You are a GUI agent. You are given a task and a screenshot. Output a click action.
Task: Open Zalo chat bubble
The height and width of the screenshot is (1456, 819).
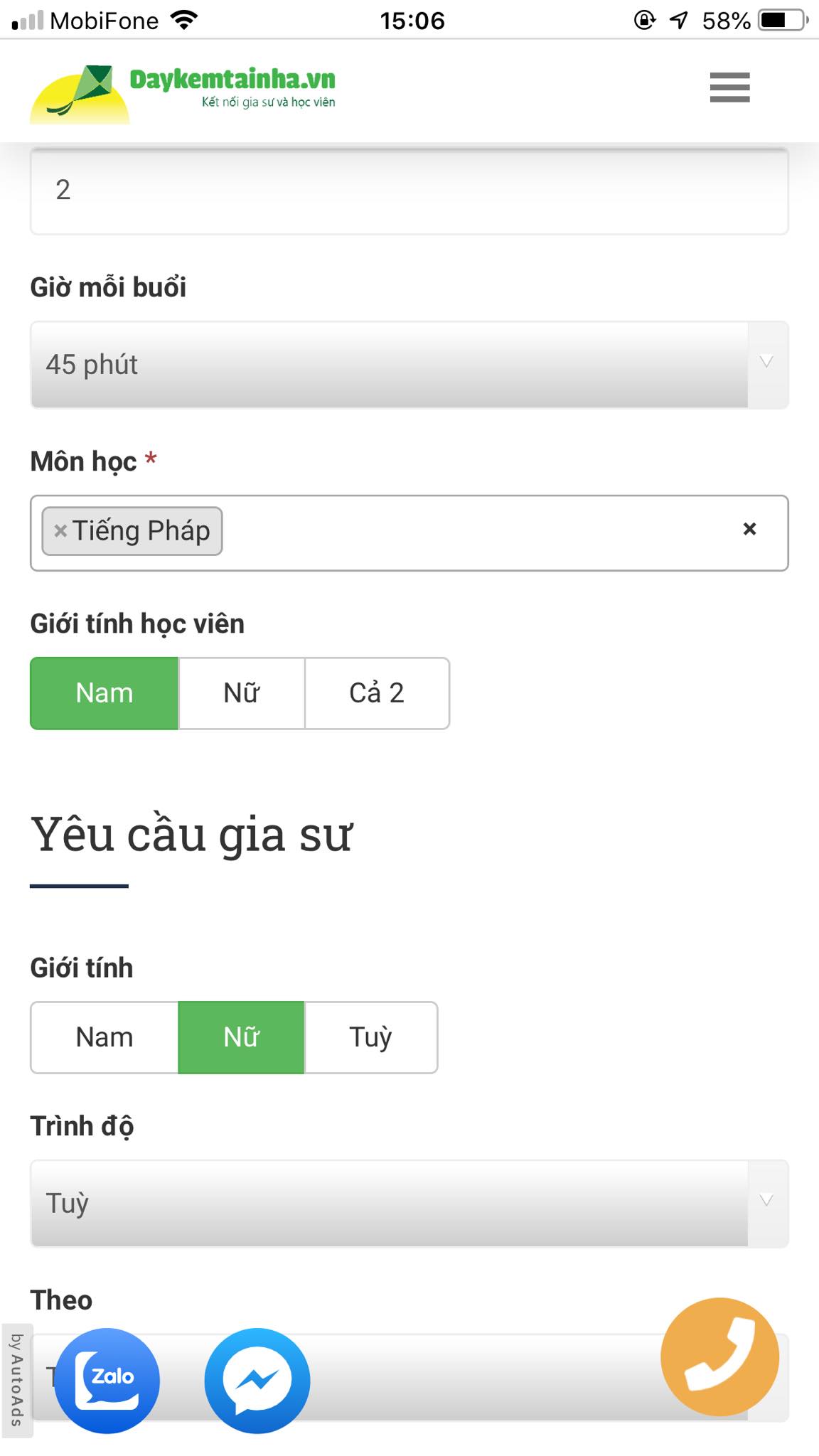pyautogui.click(x=107, y=1380)
